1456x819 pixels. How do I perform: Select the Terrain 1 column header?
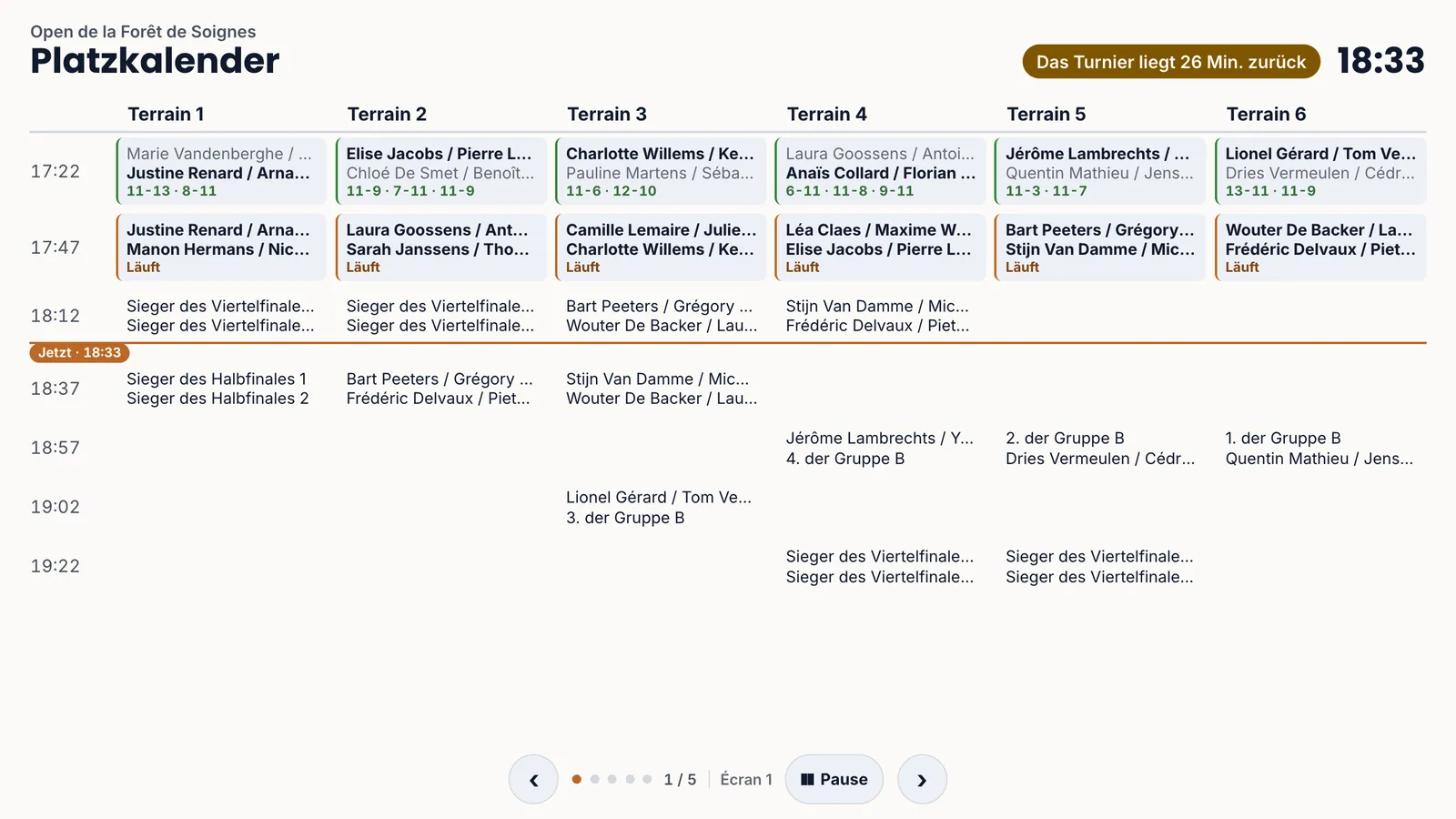[x=166, y=114]
